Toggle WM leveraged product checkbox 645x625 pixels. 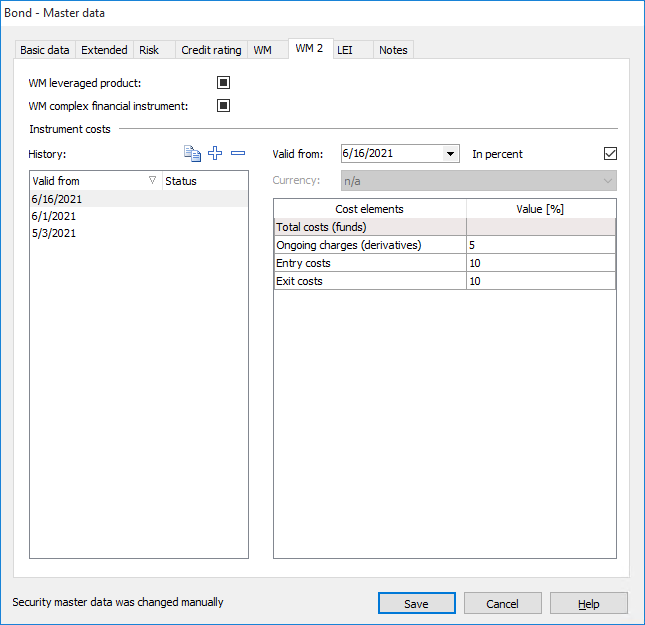[224, 83]
